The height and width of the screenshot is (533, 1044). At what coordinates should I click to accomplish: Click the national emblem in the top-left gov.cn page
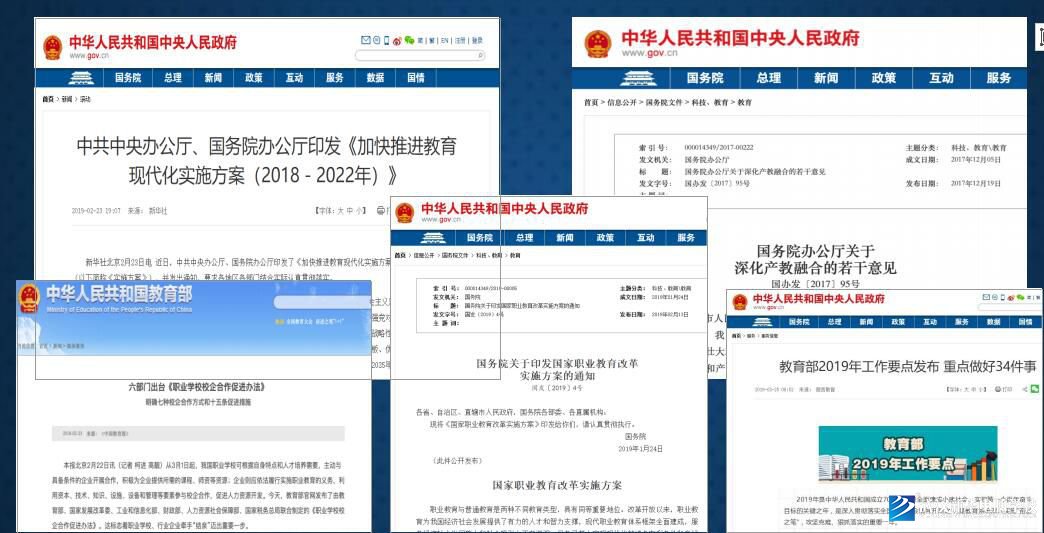click(x=53, y=47)
